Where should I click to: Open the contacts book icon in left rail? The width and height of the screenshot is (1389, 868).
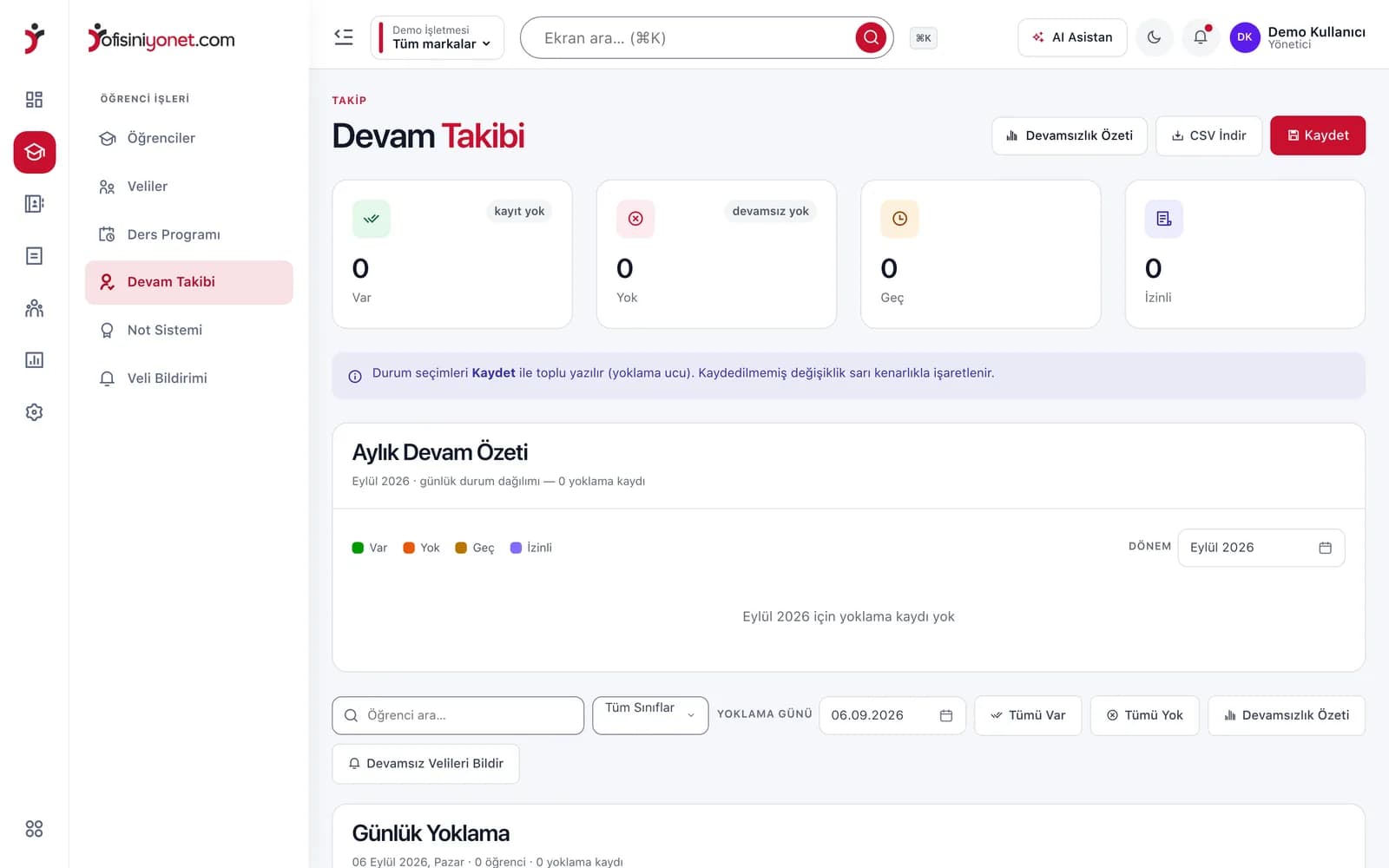34,204
